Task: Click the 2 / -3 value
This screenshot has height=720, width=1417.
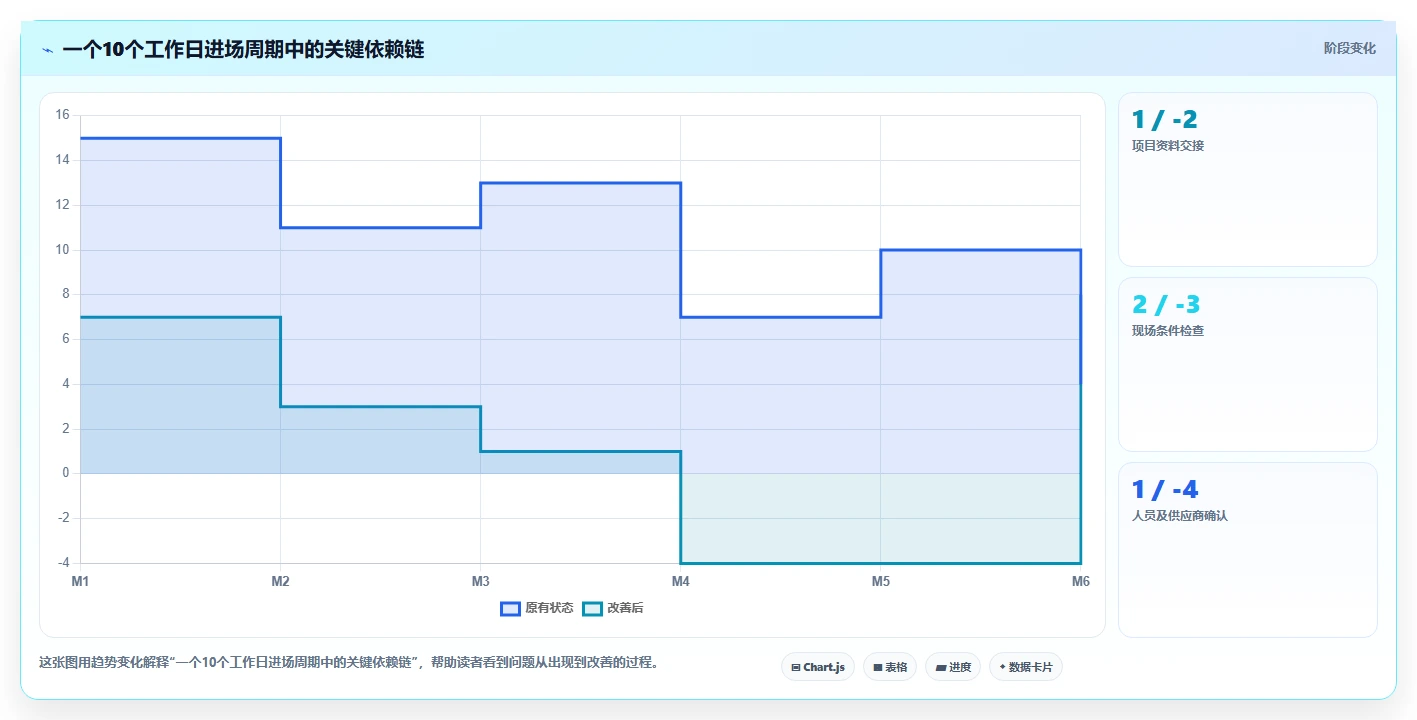Action: pos(1166,305)
